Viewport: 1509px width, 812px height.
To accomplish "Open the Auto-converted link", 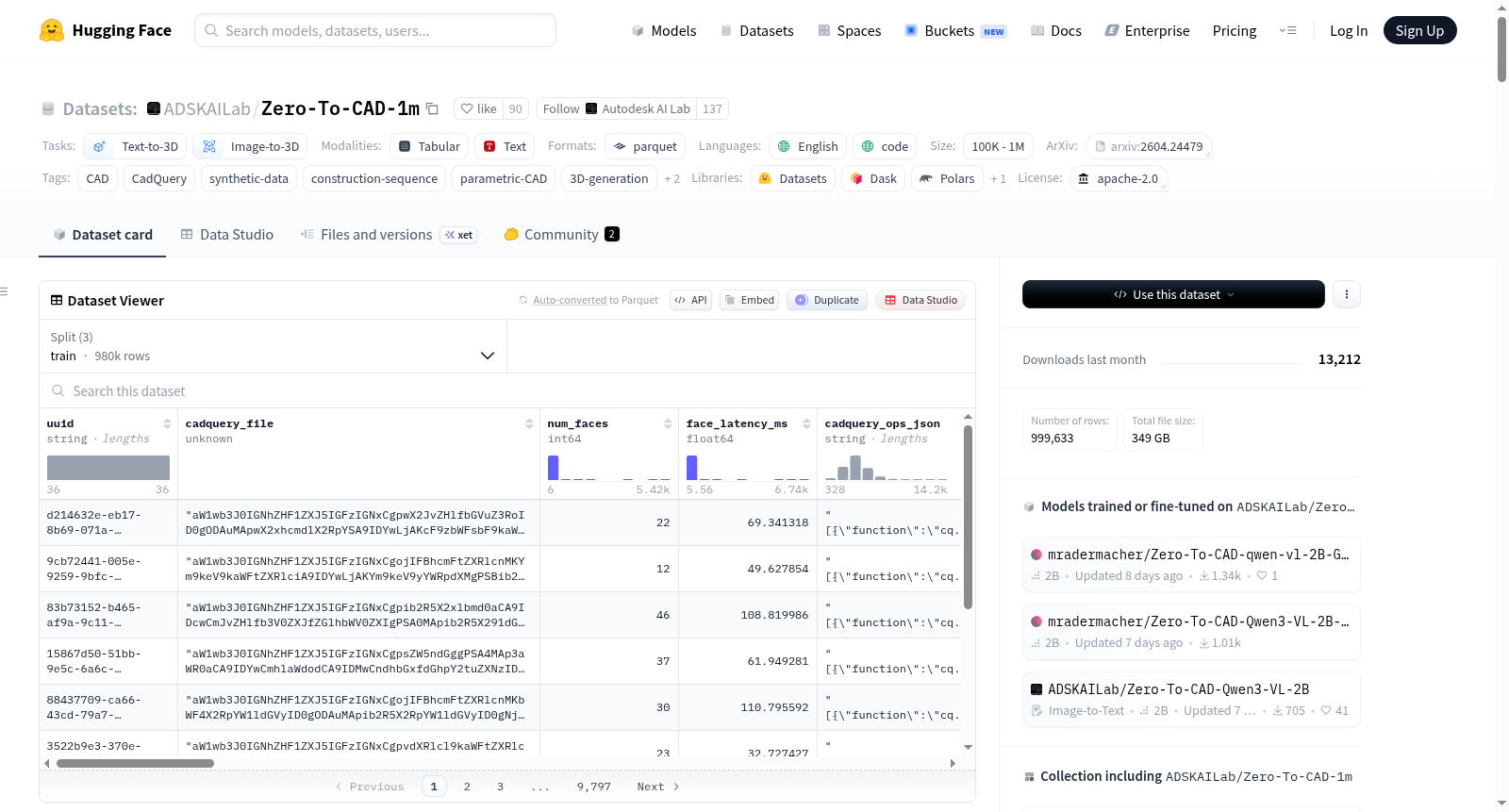I will [x=570, y=300].
